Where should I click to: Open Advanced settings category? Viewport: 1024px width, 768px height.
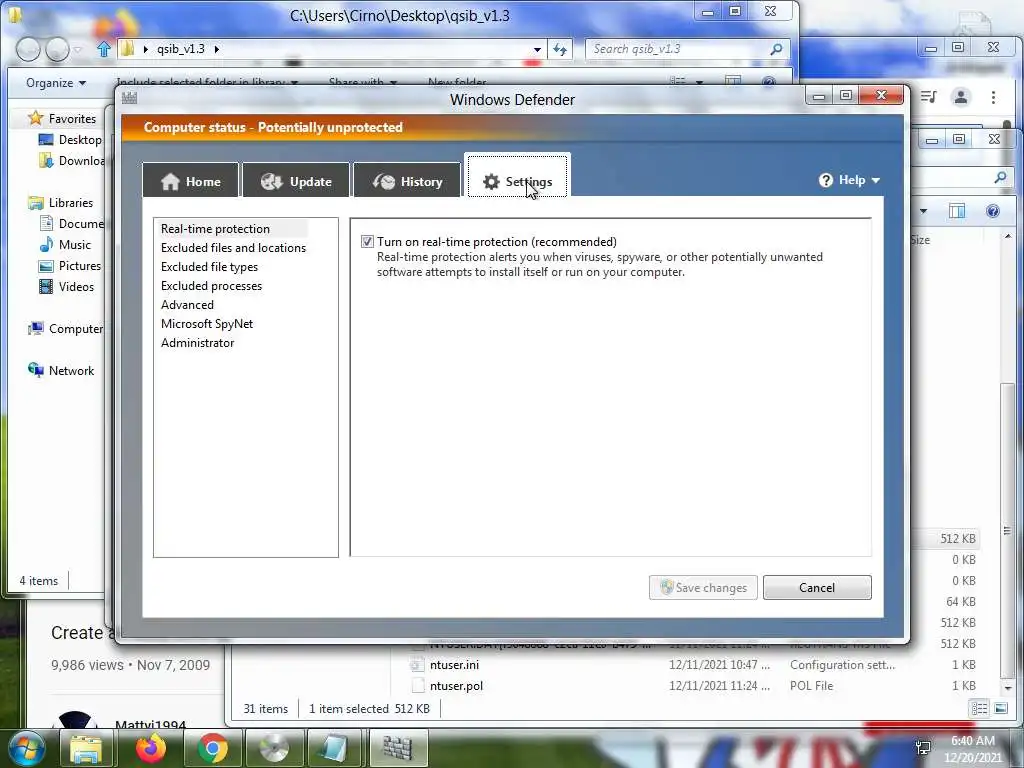[187, 304]
